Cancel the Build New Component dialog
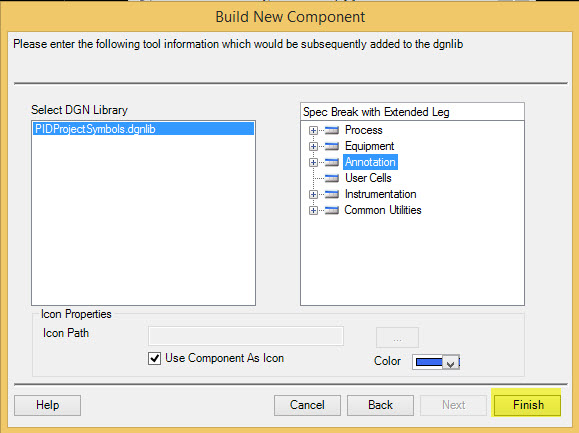This screenshot has height=433, width=579. 307,405
